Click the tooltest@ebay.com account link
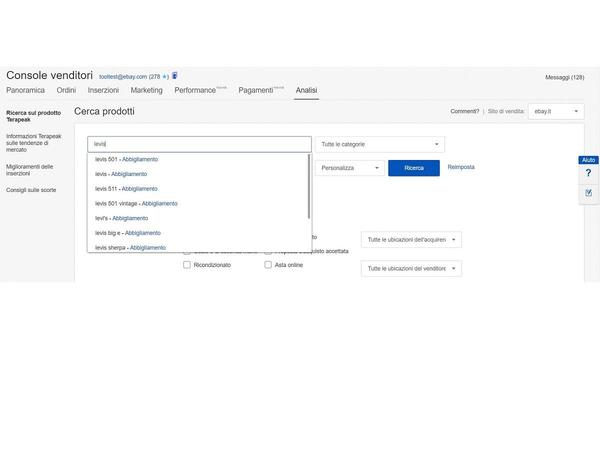 coord(123,77)
